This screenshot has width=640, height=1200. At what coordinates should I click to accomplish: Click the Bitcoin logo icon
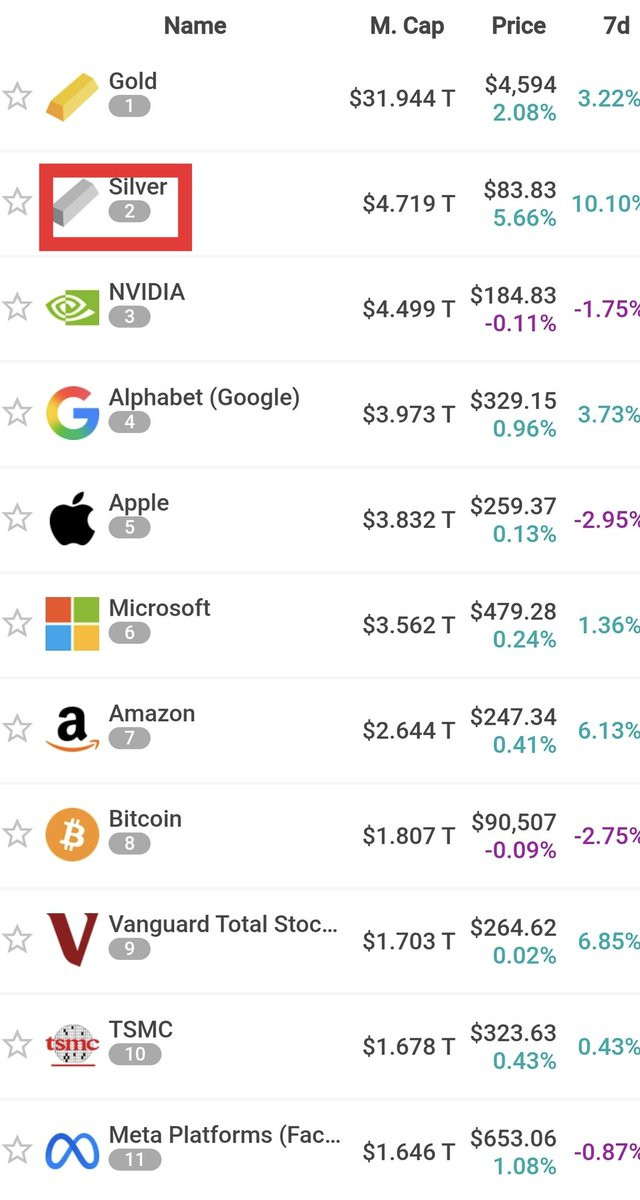click(x=73, y=834)
